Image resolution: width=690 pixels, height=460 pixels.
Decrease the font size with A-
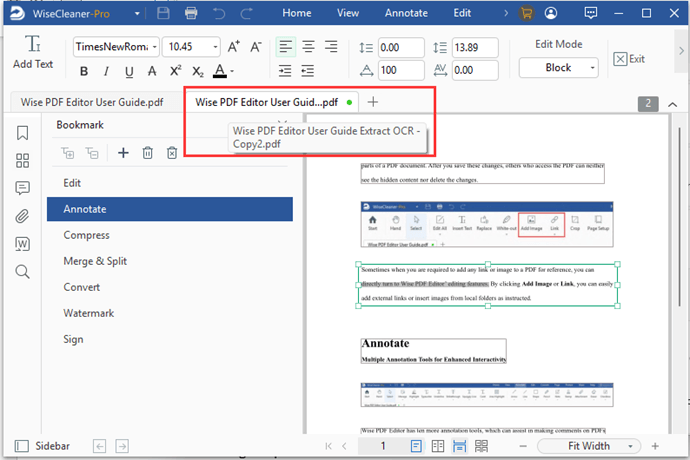click(x=256, y=47)
